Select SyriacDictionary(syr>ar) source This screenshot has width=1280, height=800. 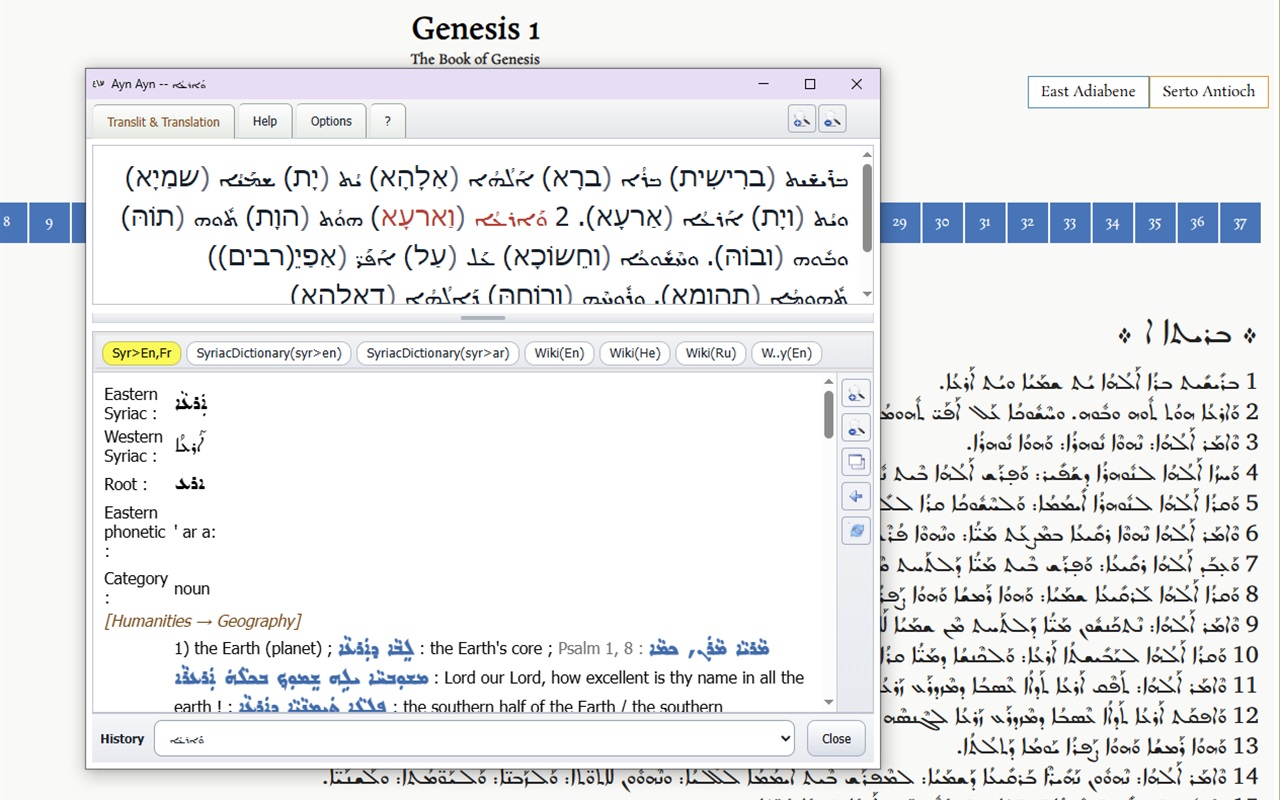438,353
